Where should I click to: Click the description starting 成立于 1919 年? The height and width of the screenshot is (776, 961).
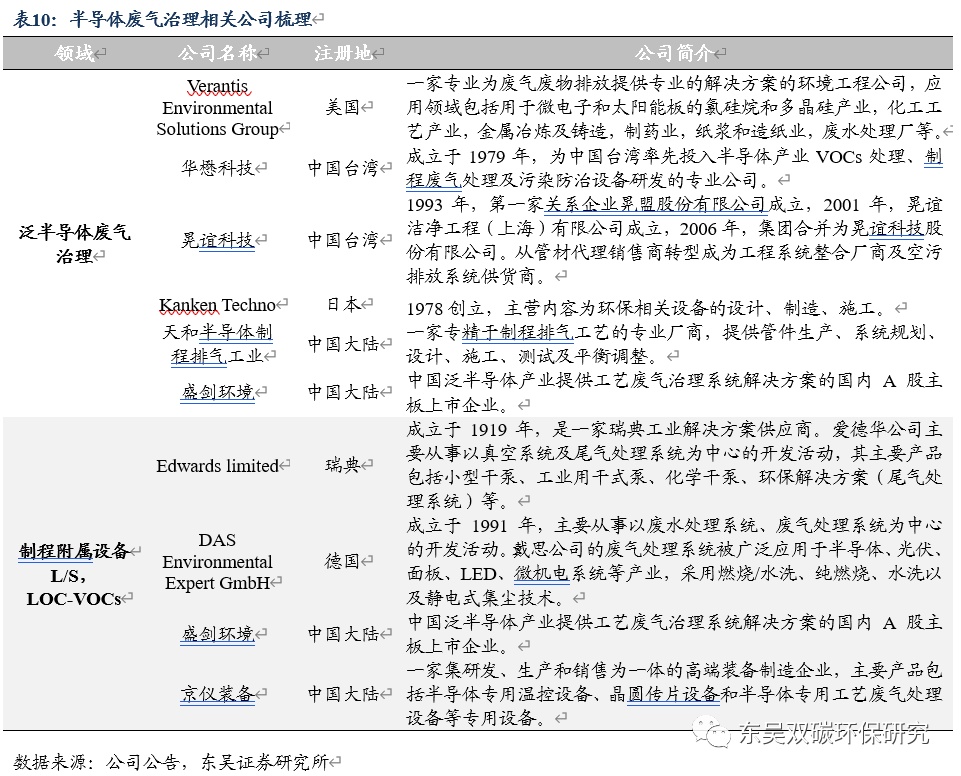(x=674, y=465)
